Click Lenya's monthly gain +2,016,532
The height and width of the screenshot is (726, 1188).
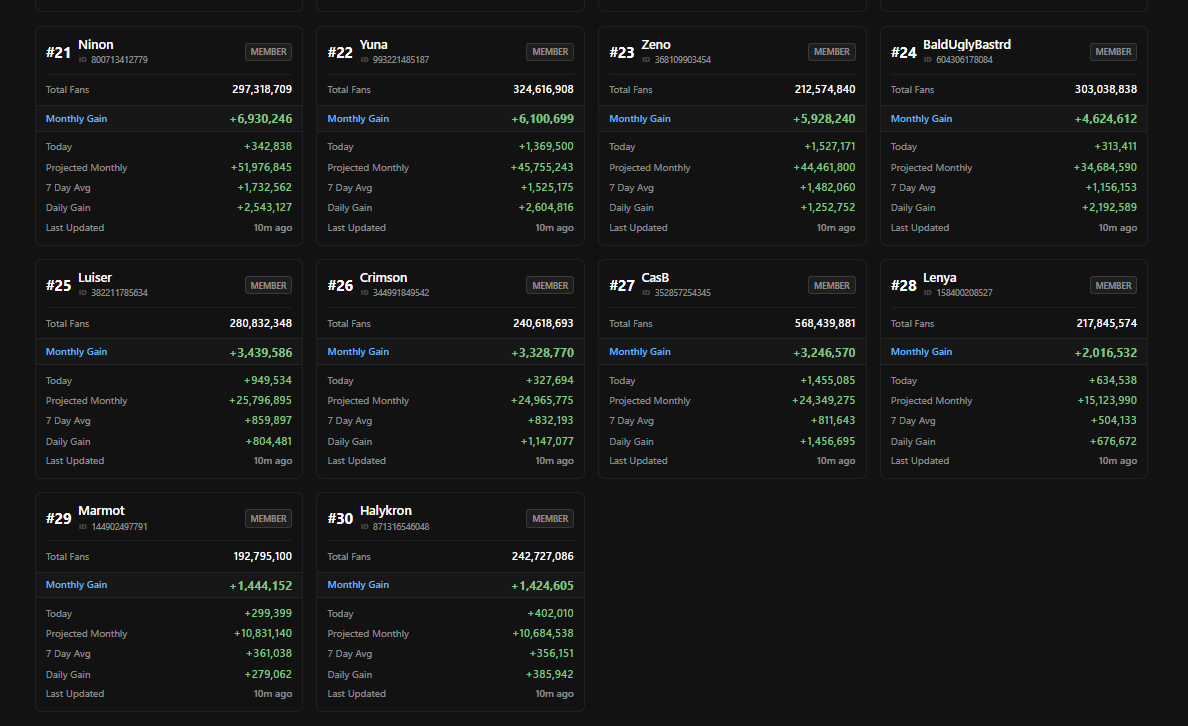[1105, 352]
